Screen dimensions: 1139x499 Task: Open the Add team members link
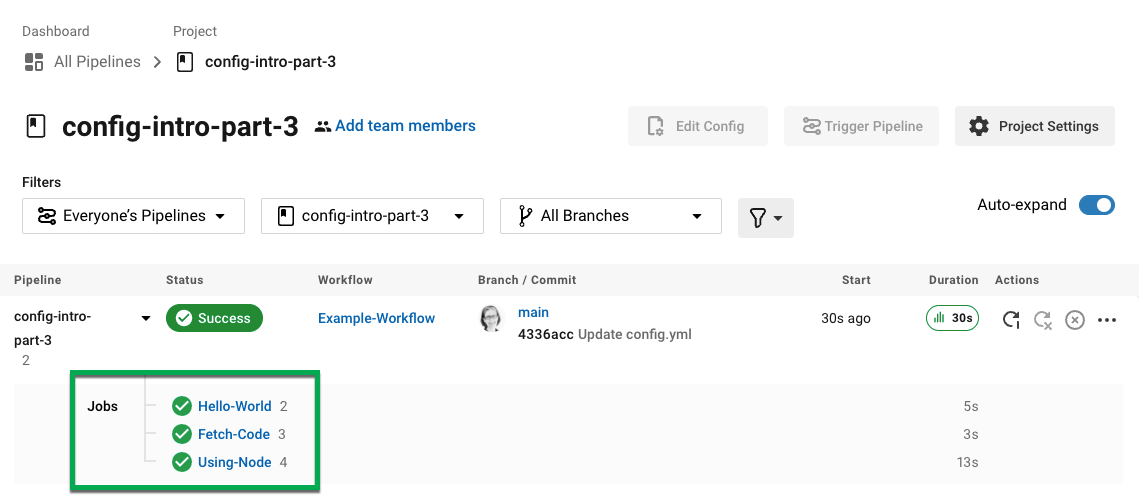pos(405,126)
